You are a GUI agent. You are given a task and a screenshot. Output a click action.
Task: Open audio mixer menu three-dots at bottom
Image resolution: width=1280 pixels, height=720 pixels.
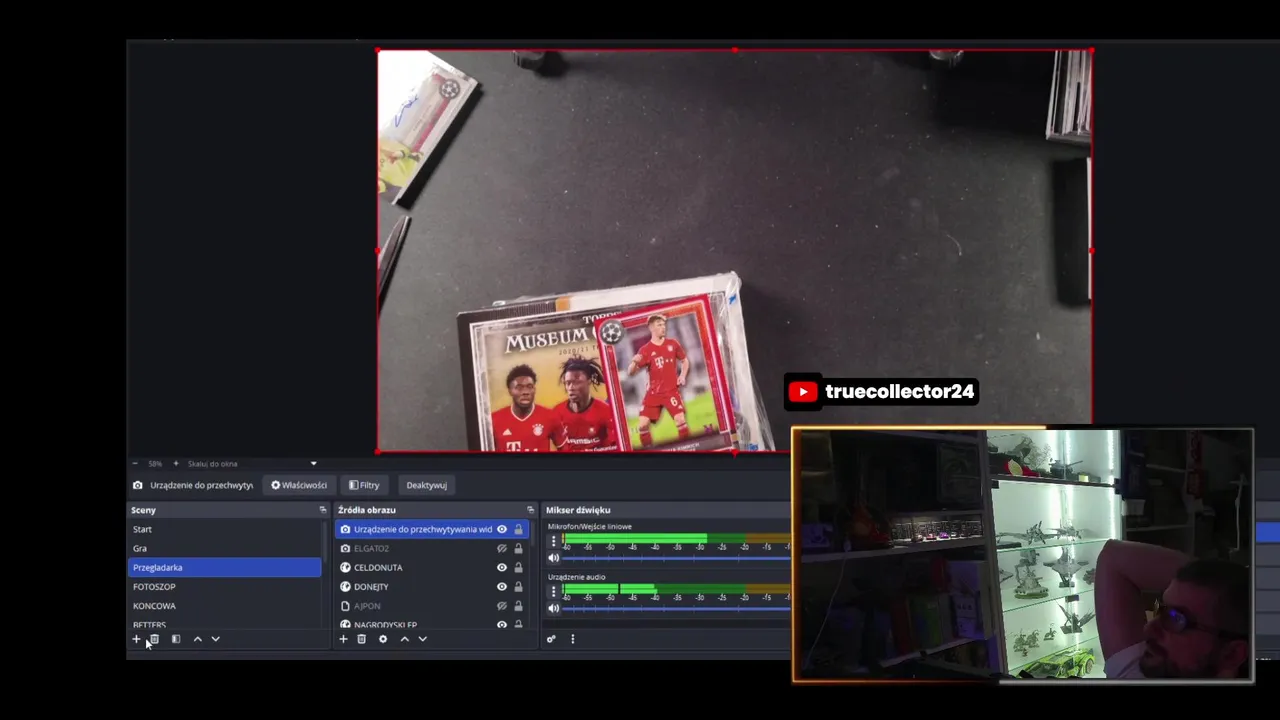[x=573, y=639]
